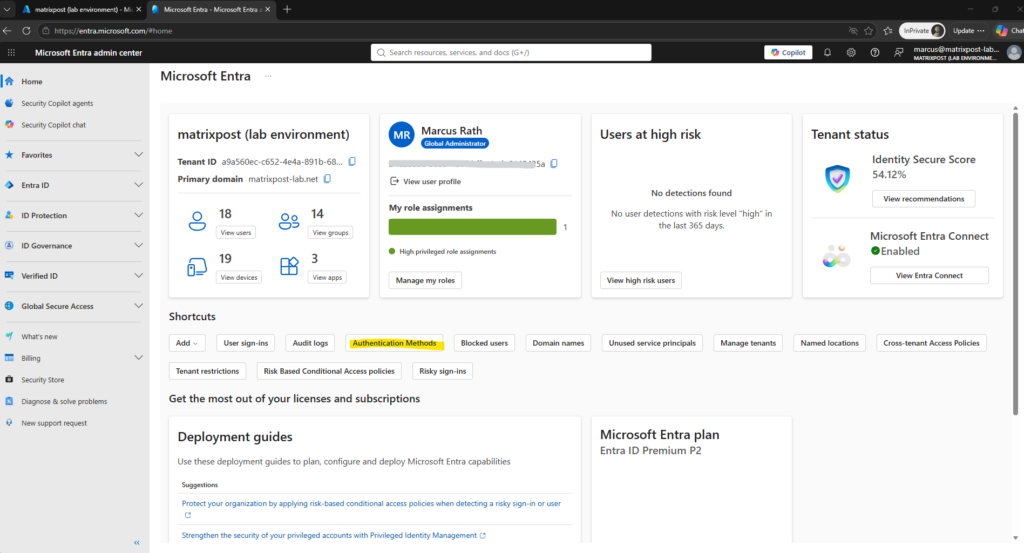Open external link icon for privileged accounts

pyautogui.click(x=483, y=535)
